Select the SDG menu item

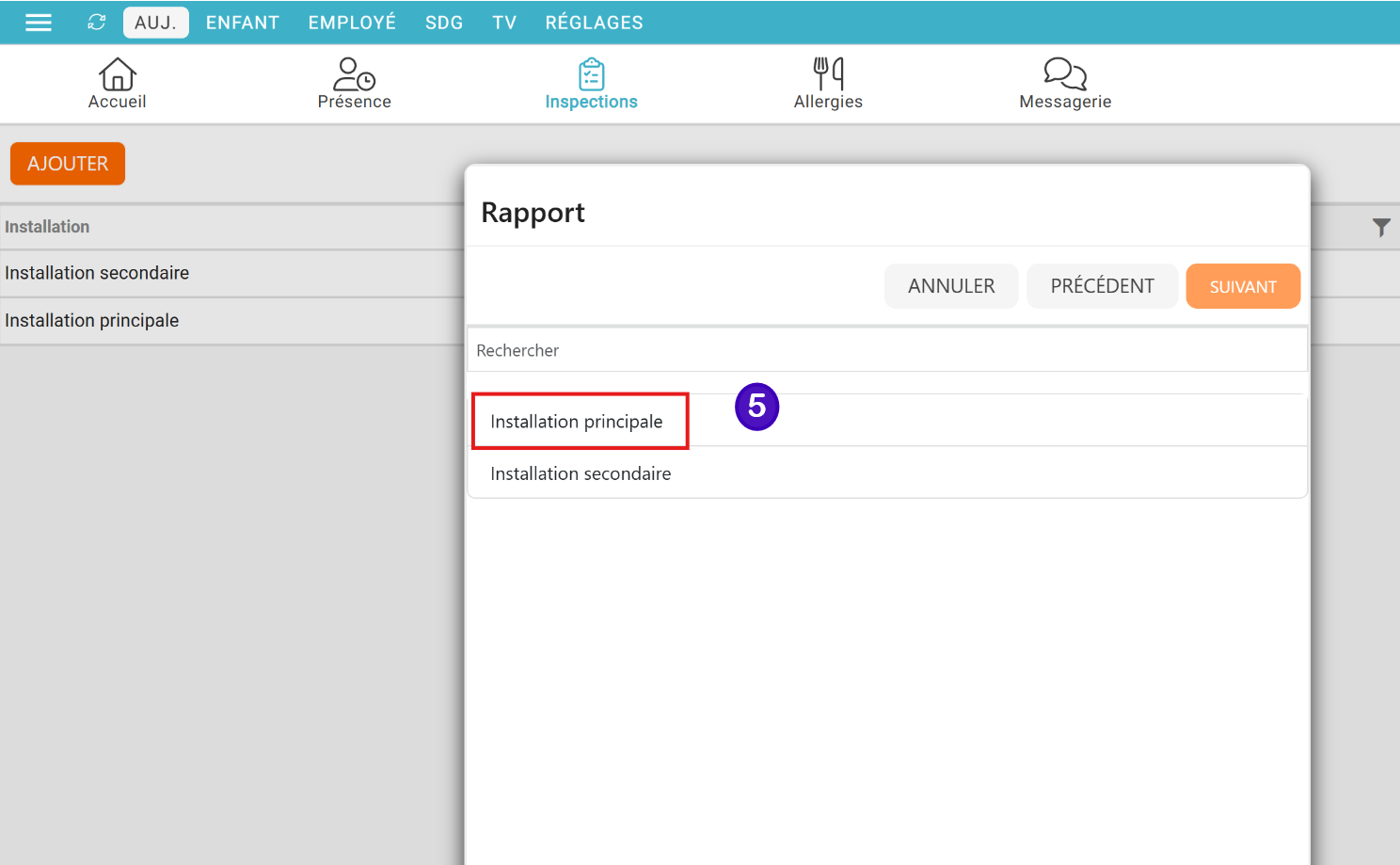pos(444,23)
